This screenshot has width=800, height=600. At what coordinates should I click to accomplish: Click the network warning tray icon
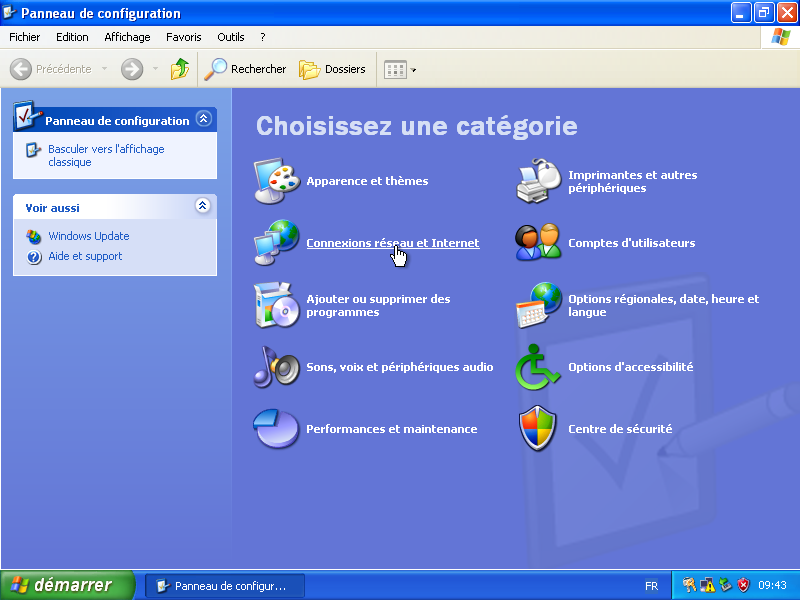click(708, 585)
